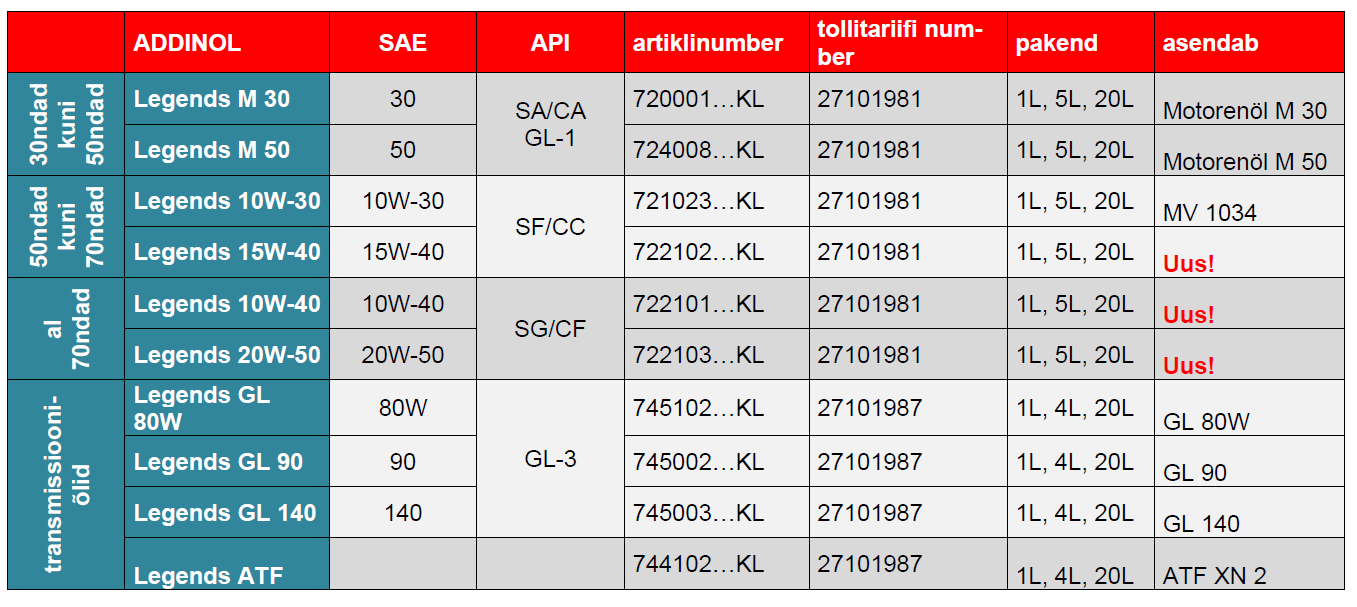Click the pakend column header
This screenshot has height=607, width=1357.
(1056, 43)
